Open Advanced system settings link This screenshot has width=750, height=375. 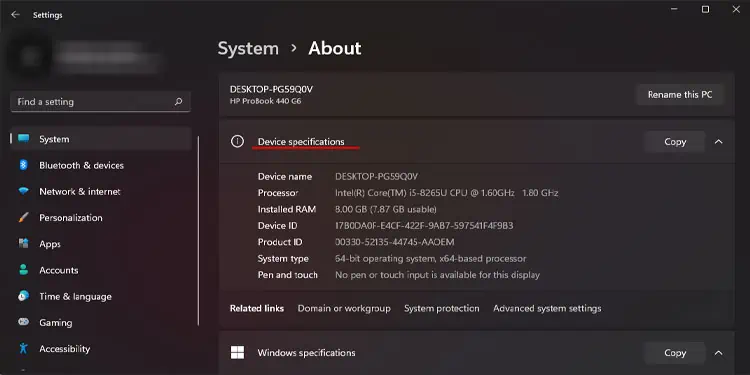click(547, 309)
